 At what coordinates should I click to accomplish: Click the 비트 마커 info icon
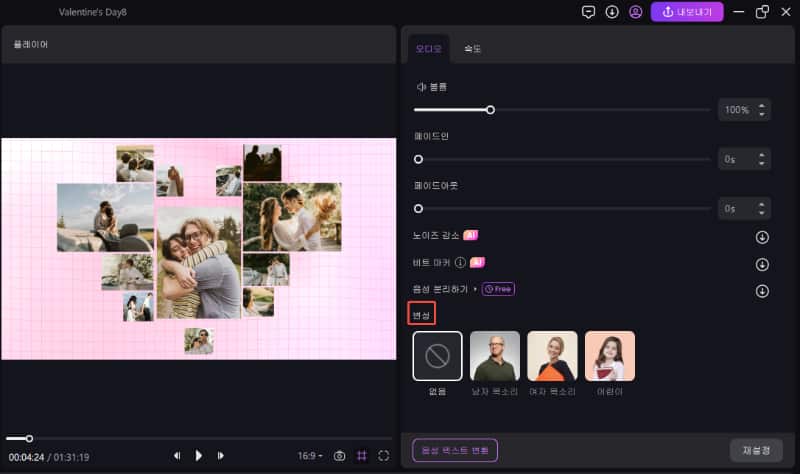[x=460, y=262]
